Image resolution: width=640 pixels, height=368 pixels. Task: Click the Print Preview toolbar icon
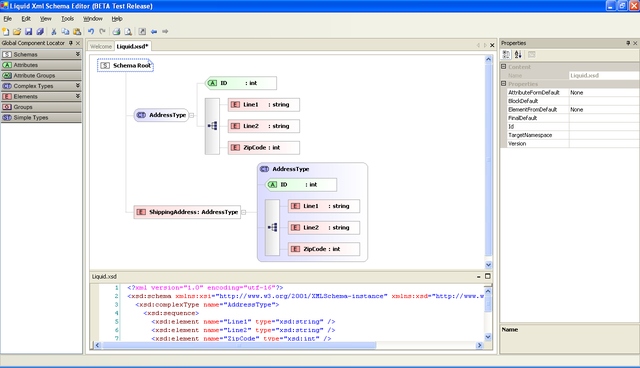click(128, 31)
